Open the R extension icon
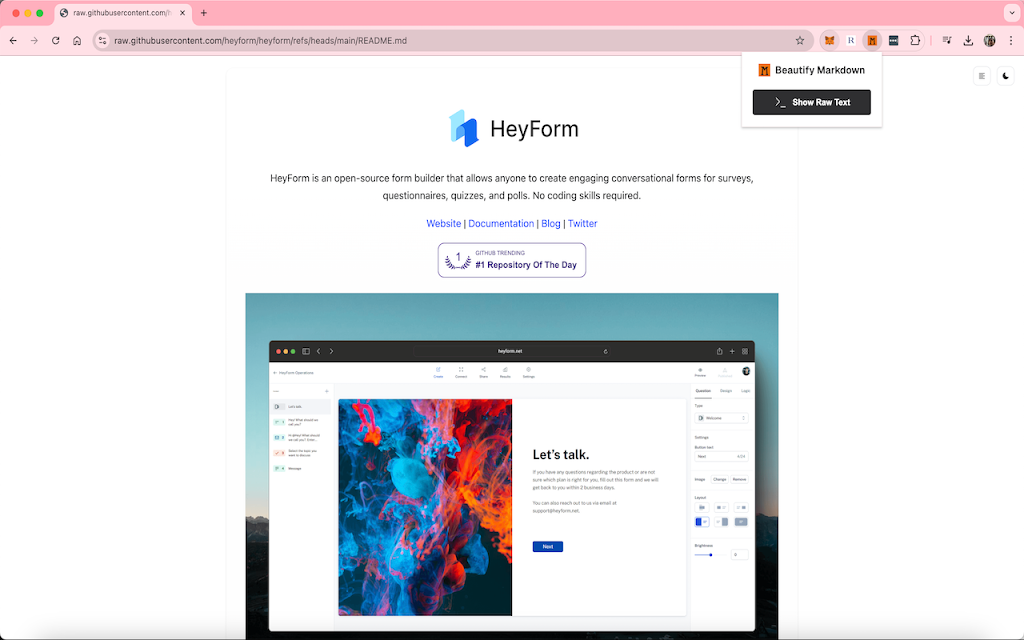Image resolution: width=1024 pixels, height=640 pixels. coord(851,40)
